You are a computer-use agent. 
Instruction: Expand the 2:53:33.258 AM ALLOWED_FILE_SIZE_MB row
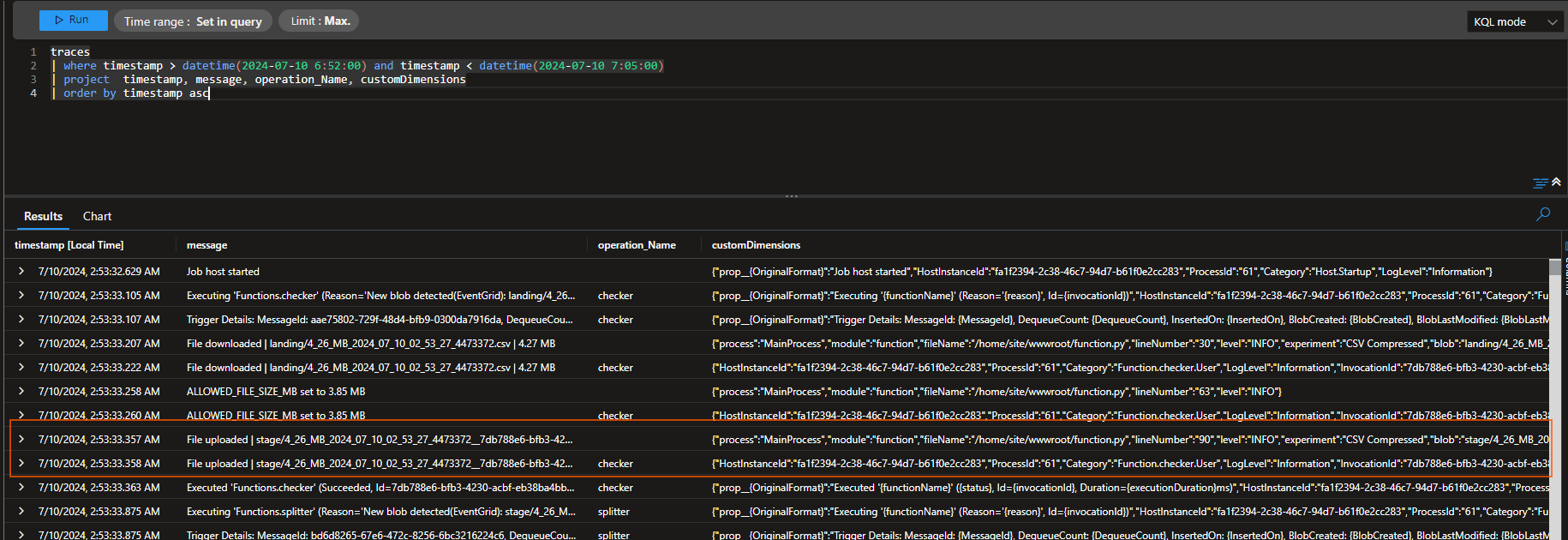[21, 391]
